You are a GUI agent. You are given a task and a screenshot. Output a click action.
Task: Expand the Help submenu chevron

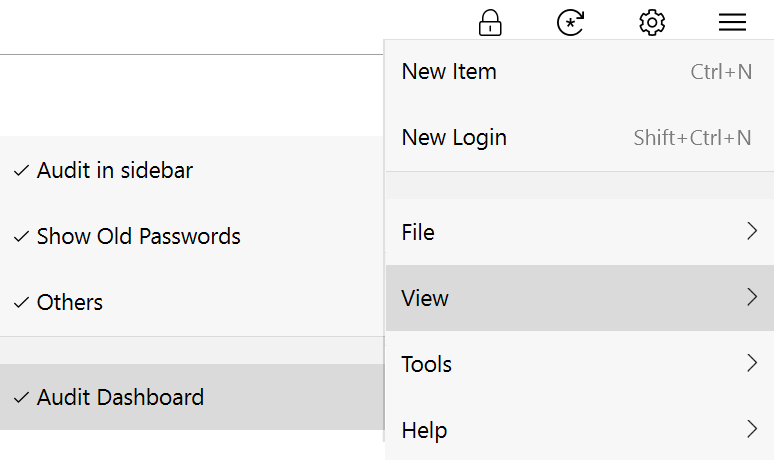pos(752,429)
